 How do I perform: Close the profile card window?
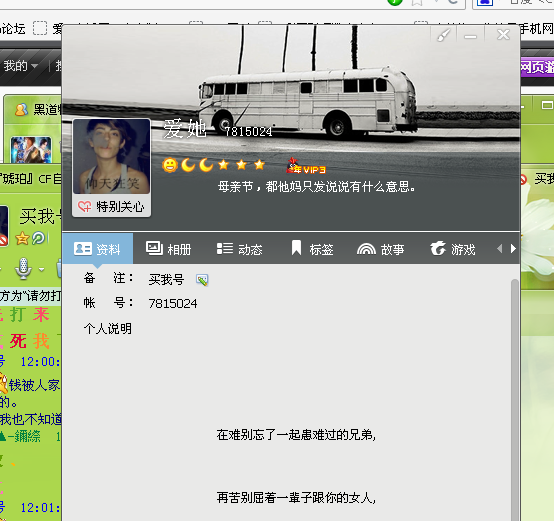[503, 35]
